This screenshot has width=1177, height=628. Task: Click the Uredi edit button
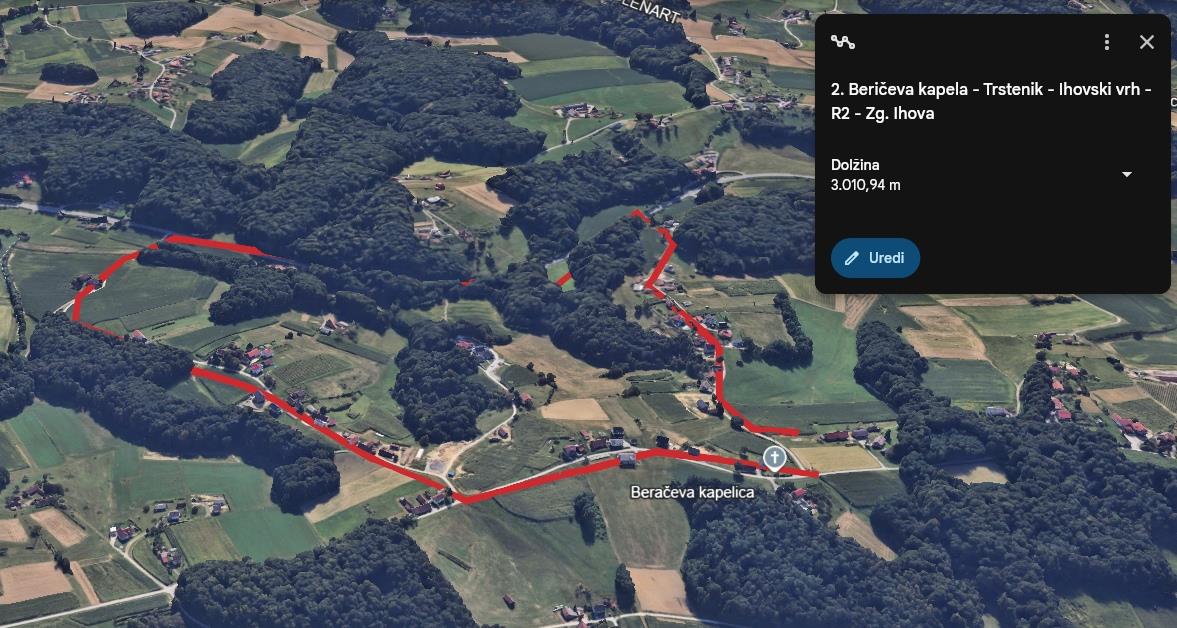(875, 258)
